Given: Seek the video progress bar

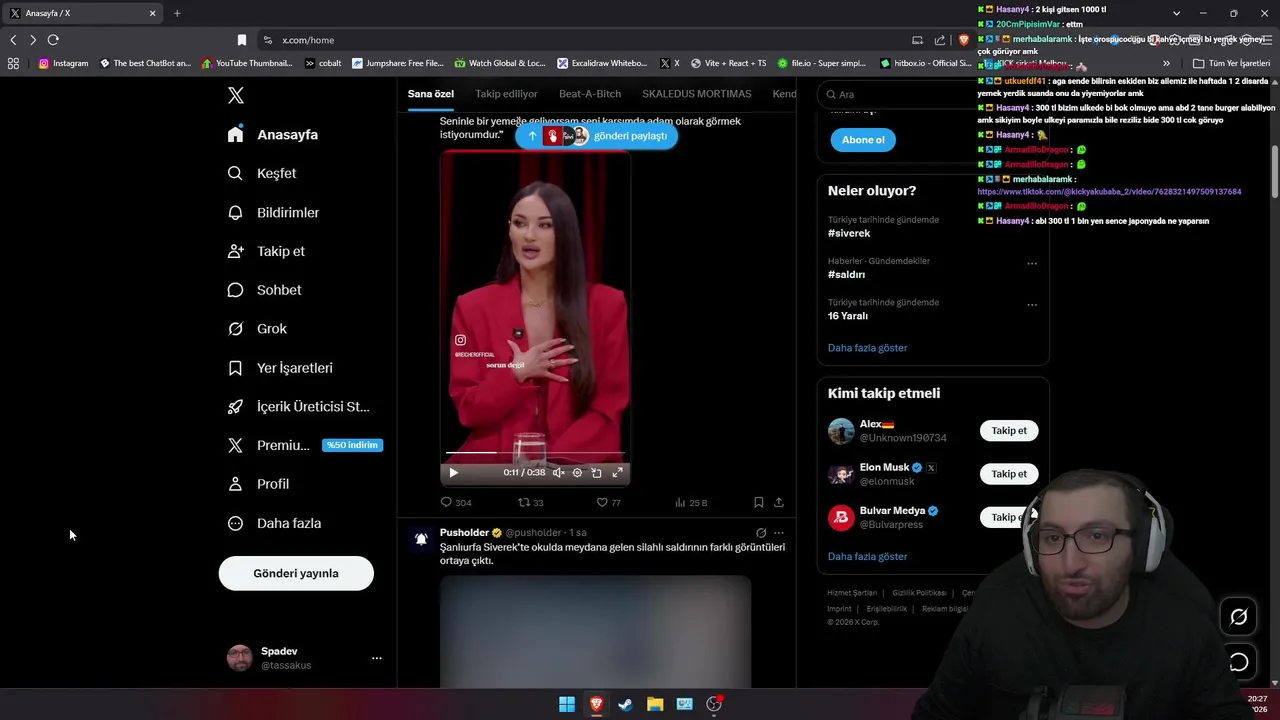Looking at the screenshot, I should (535, 453).
